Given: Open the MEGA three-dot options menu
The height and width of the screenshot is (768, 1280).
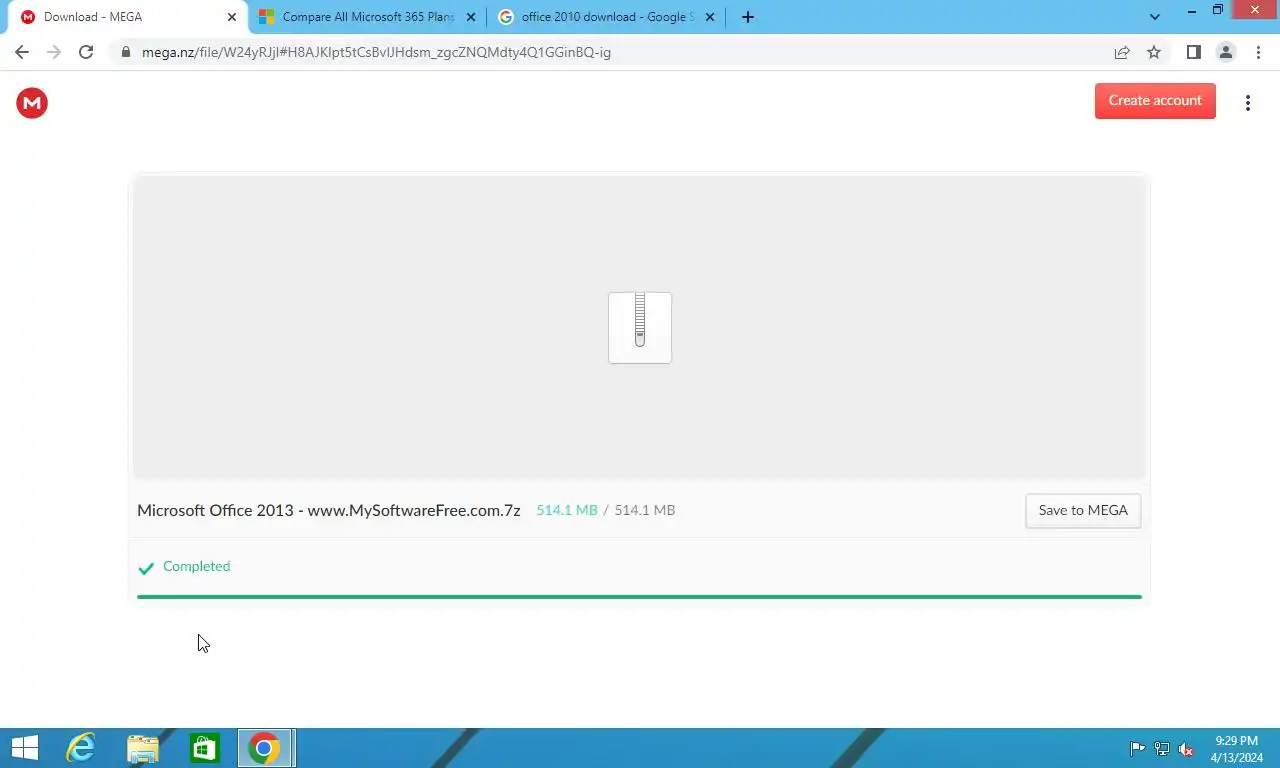Looking at the screenshot, I should pyautogui.click(x=1247, y=103).
